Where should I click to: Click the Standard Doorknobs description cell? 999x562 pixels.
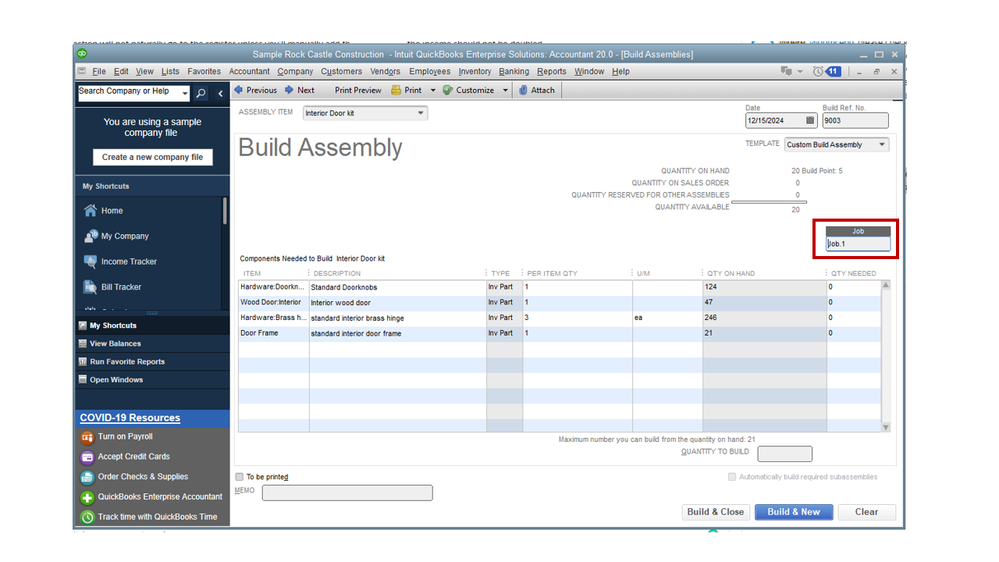tap(398, 287)
